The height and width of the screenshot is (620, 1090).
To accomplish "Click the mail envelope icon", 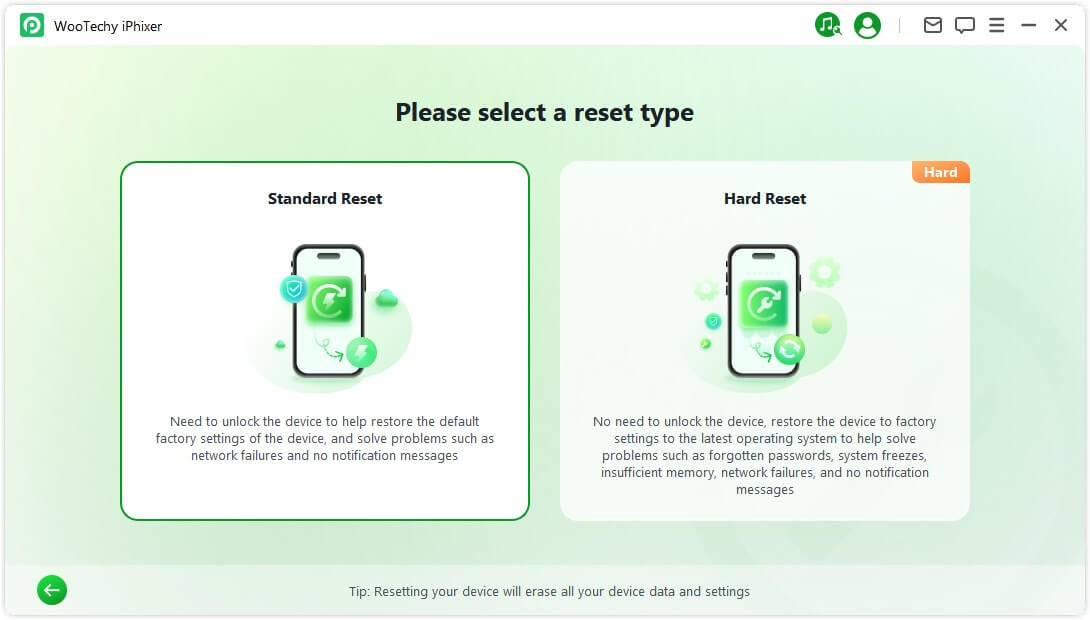I will coord(932,26).
